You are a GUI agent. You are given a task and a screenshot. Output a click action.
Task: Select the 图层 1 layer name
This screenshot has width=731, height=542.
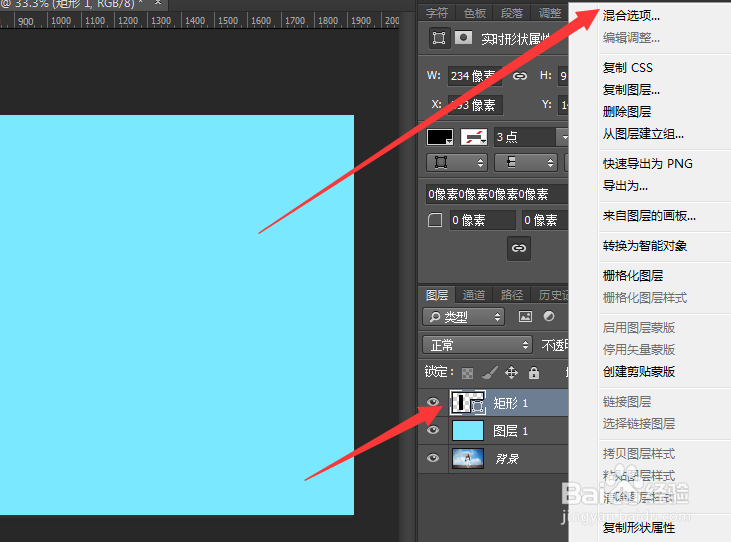click(510, 431)
